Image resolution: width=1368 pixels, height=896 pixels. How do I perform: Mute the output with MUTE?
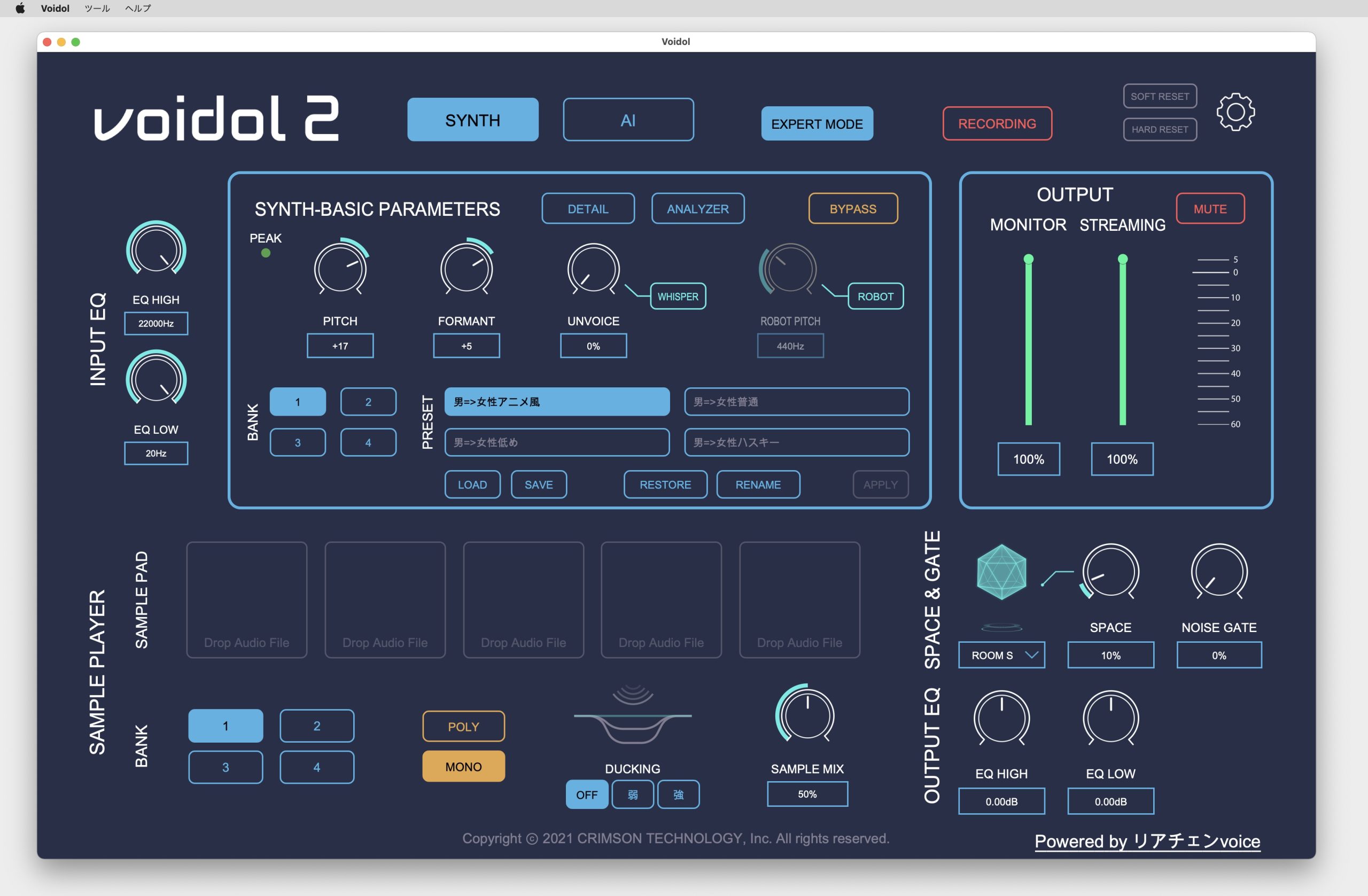coord(1210,208)
